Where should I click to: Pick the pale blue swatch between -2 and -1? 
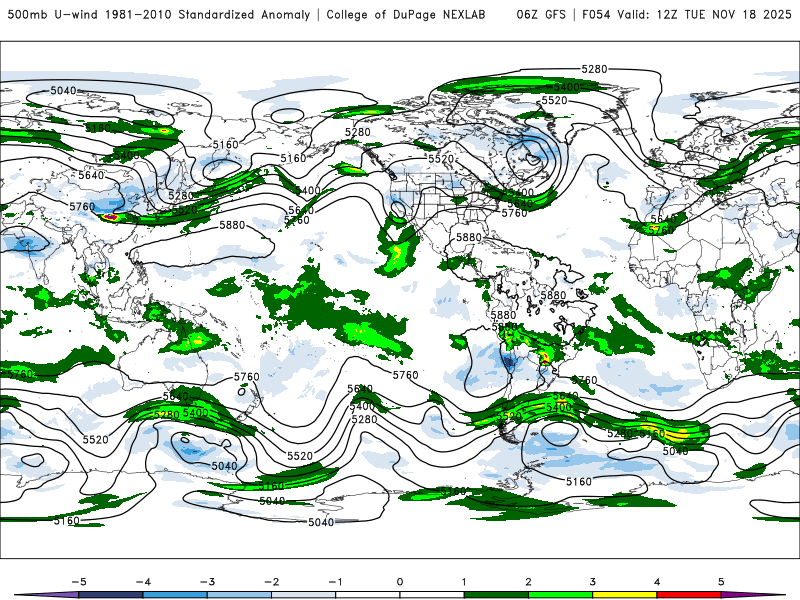tap(304, 595)
